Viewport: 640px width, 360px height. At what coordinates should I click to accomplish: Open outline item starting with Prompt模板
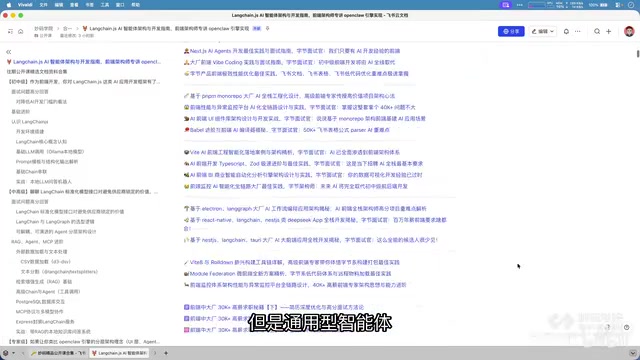coord(47,162)
